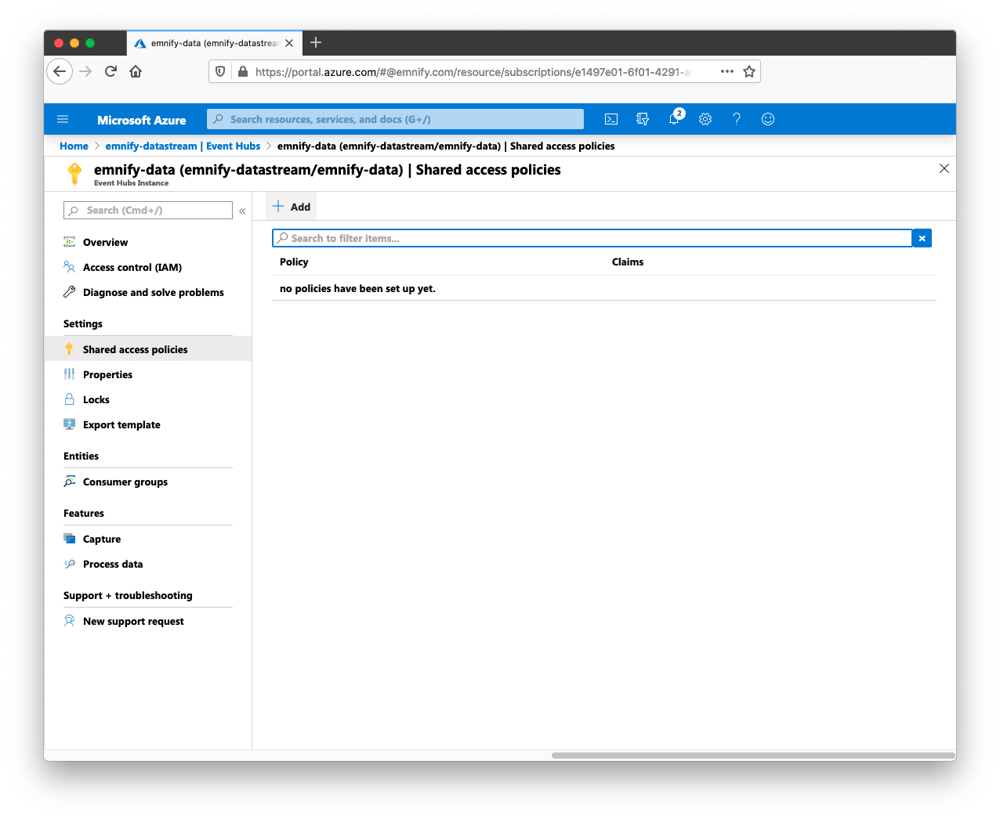Screen dimensions: 1000x819
Task: Reload the page in the browser
Action: tap(111, 71)
